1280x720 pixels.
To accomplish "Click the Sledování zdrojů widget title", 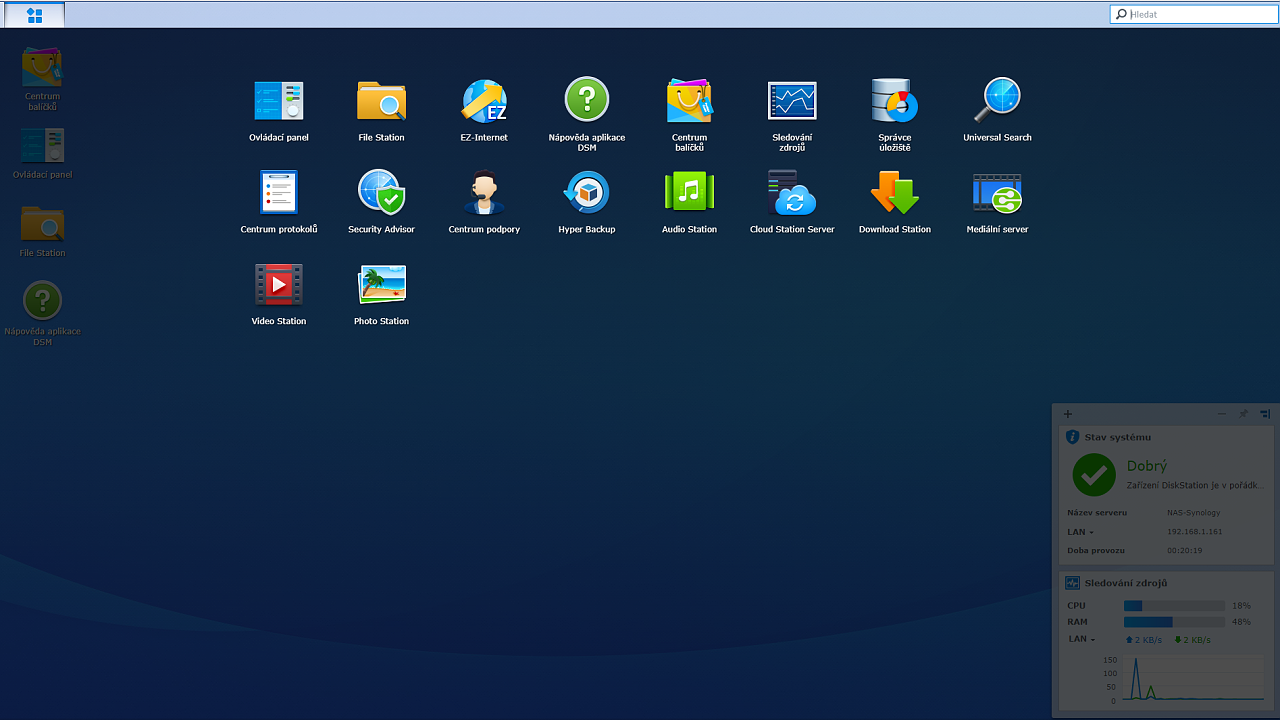I will coord(1126,583).
